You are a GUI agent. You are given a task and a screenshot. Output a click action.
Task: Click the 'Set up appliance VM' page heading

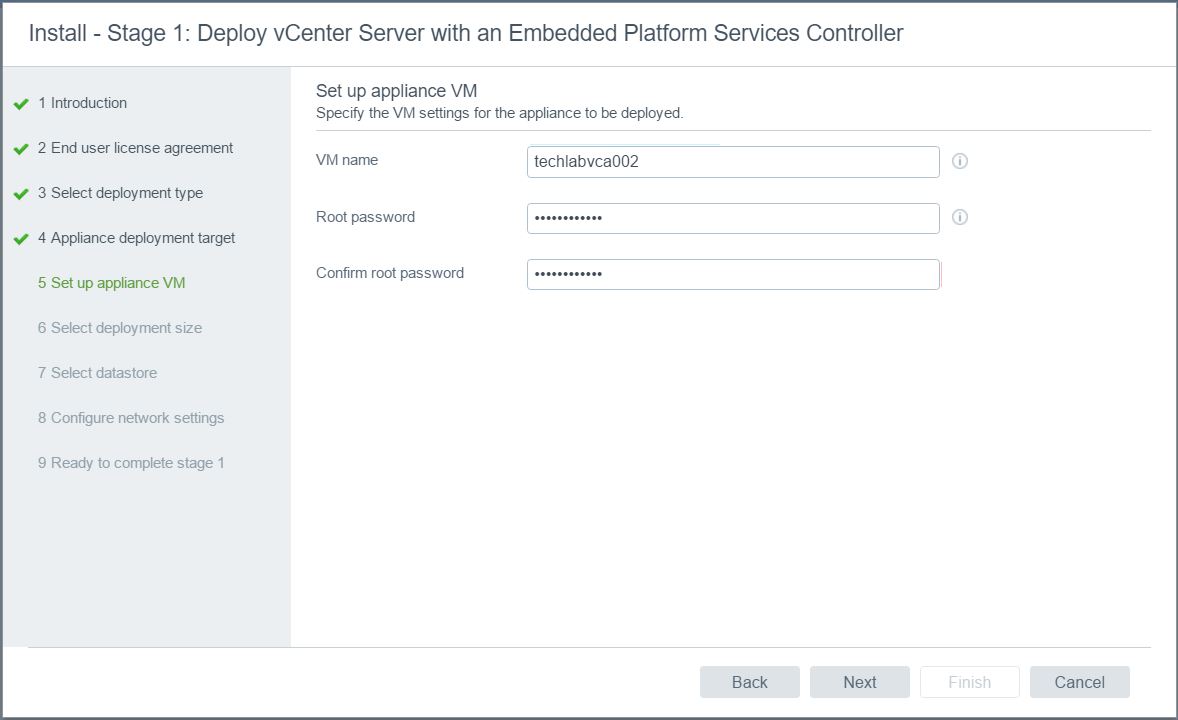pyautogui.click(x=397, y=91)
